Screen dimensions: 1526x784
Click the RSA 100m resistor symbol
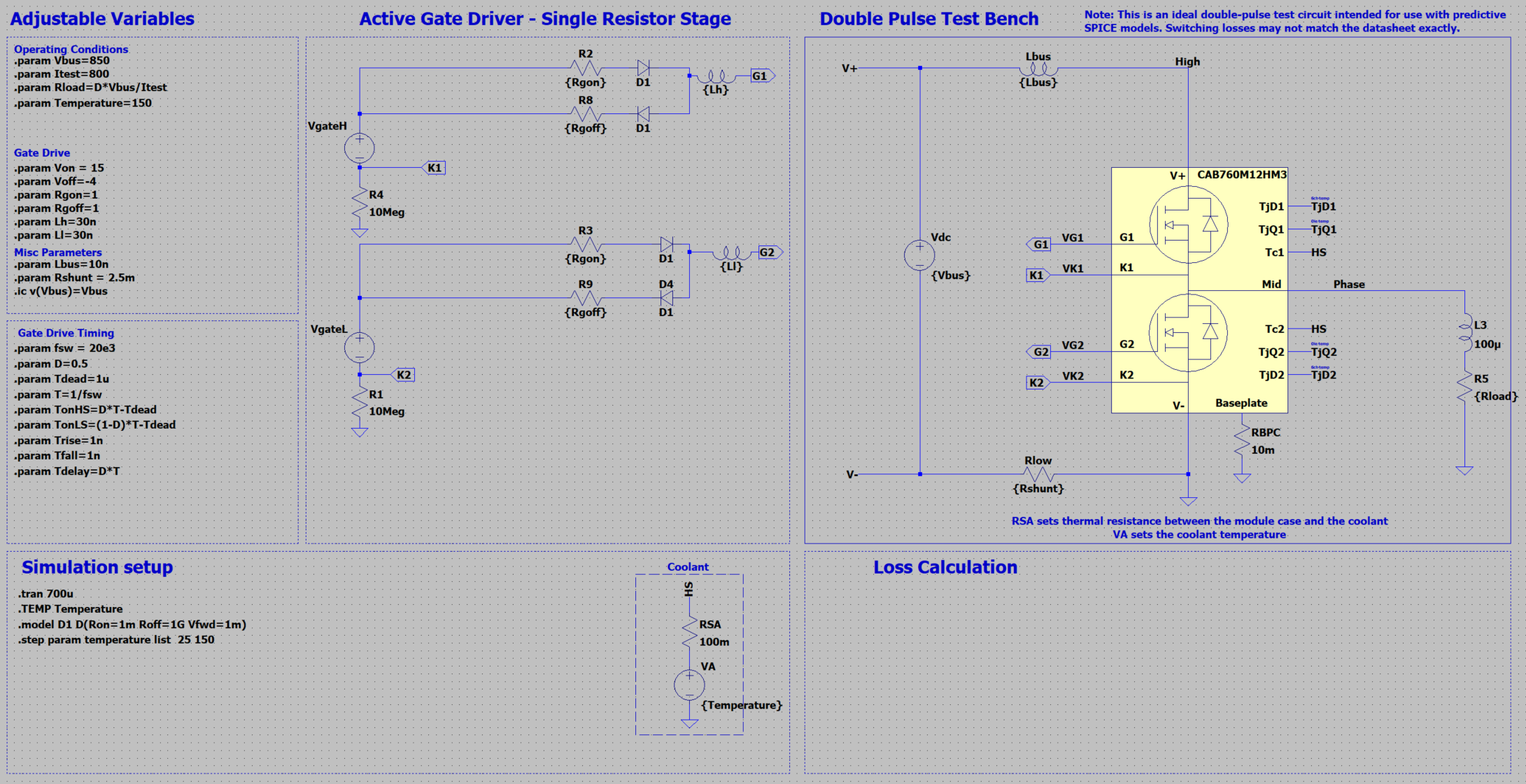690,632
